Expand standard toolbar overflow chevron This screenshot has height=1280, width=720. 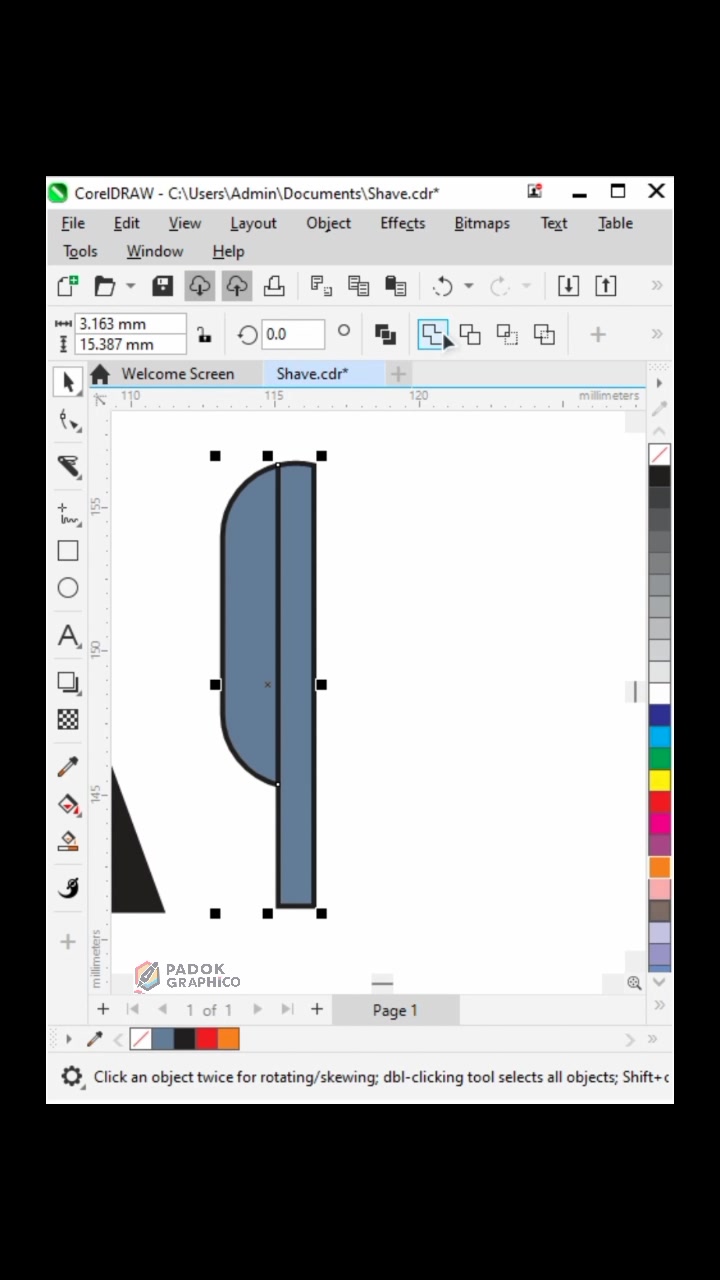pos(657,286)
